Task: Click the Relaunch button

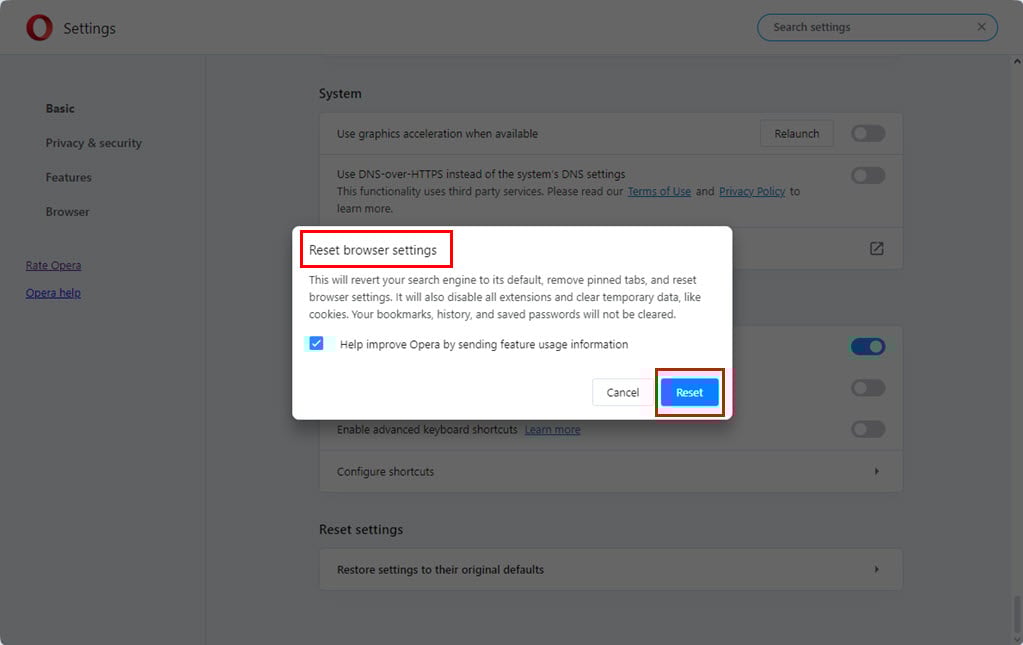Action: [x=797, y=134]
